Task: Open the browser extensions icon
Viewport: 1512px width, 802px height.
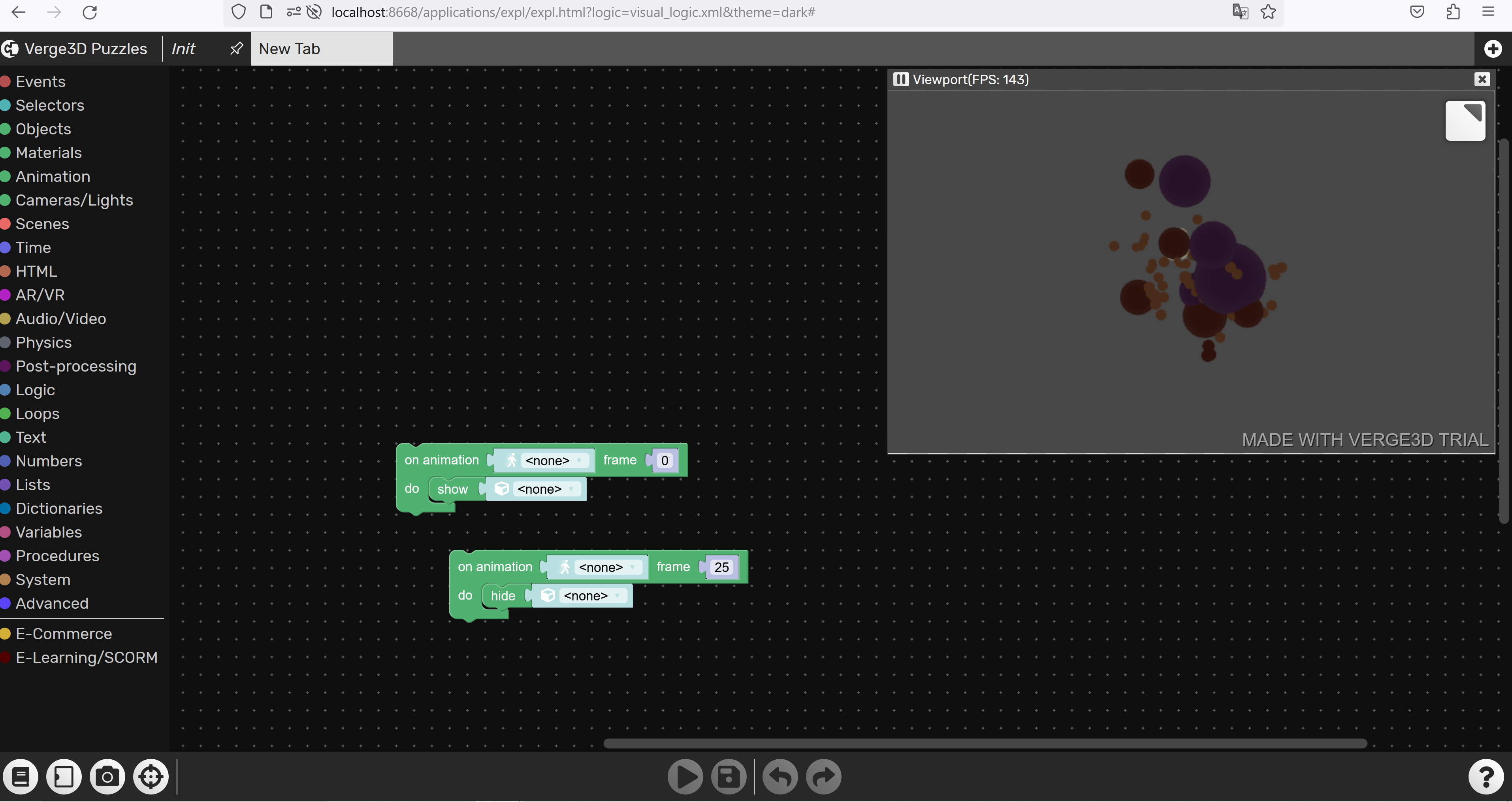Action: [1453, 12]
